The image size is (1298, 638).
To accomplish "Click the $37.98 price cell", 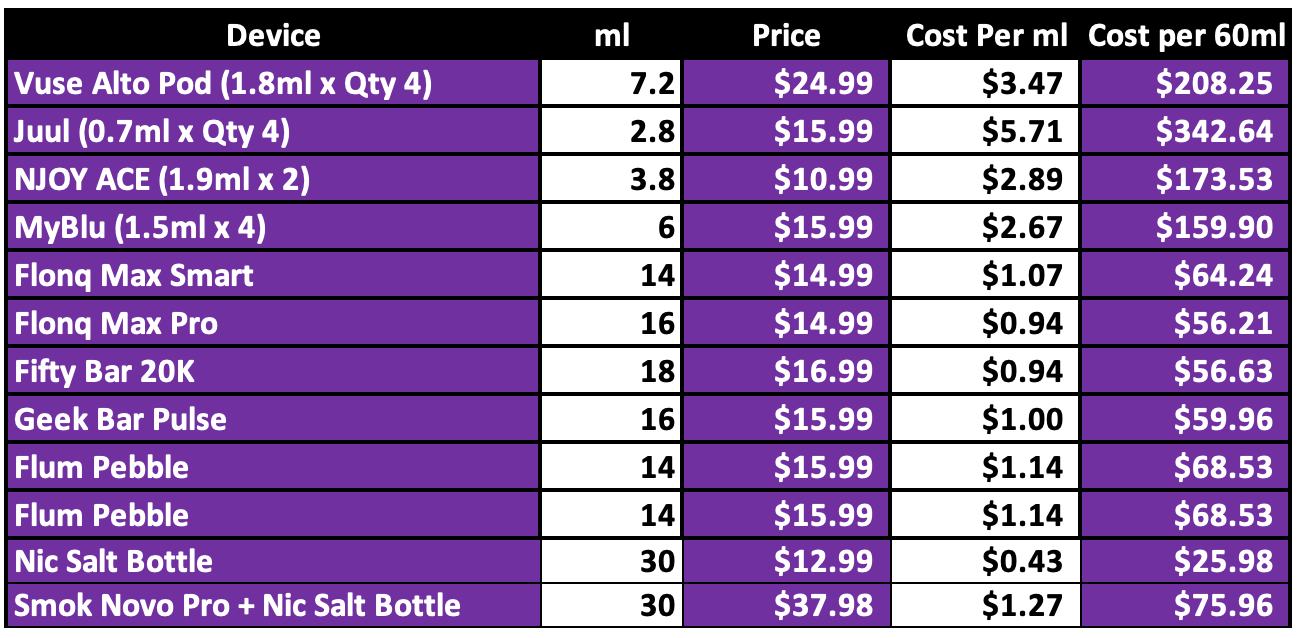I will click(786, 606).
